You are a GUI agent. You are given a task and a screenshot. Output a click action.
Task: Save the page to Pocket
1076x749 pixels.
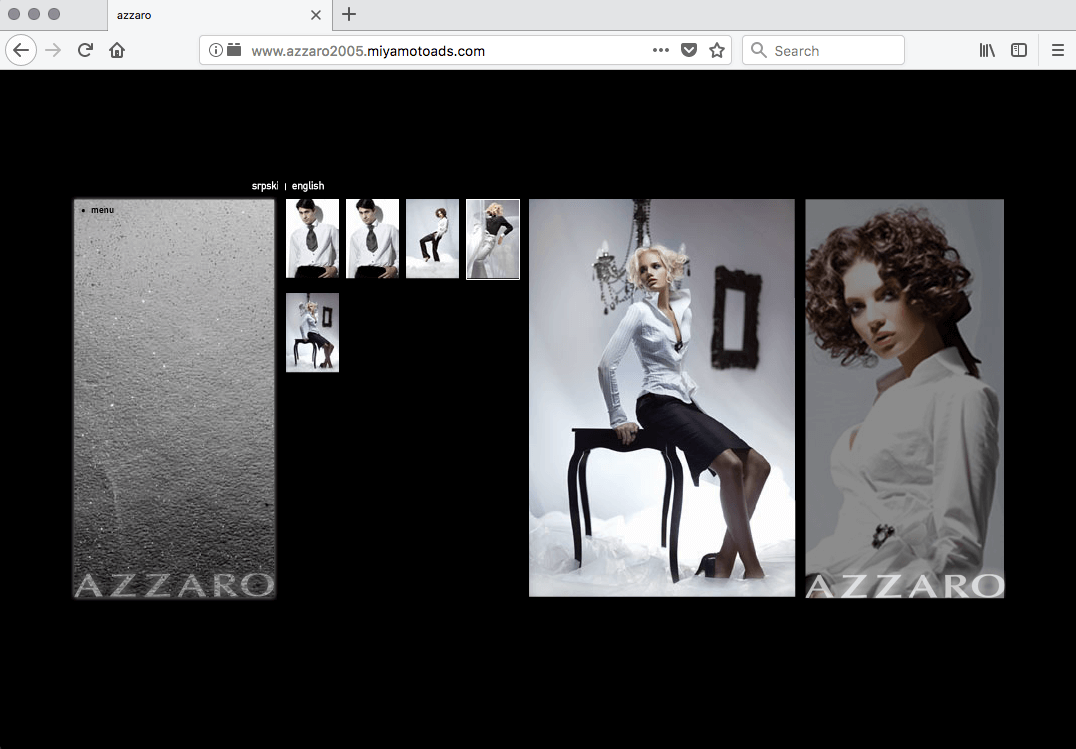point(688,50)
